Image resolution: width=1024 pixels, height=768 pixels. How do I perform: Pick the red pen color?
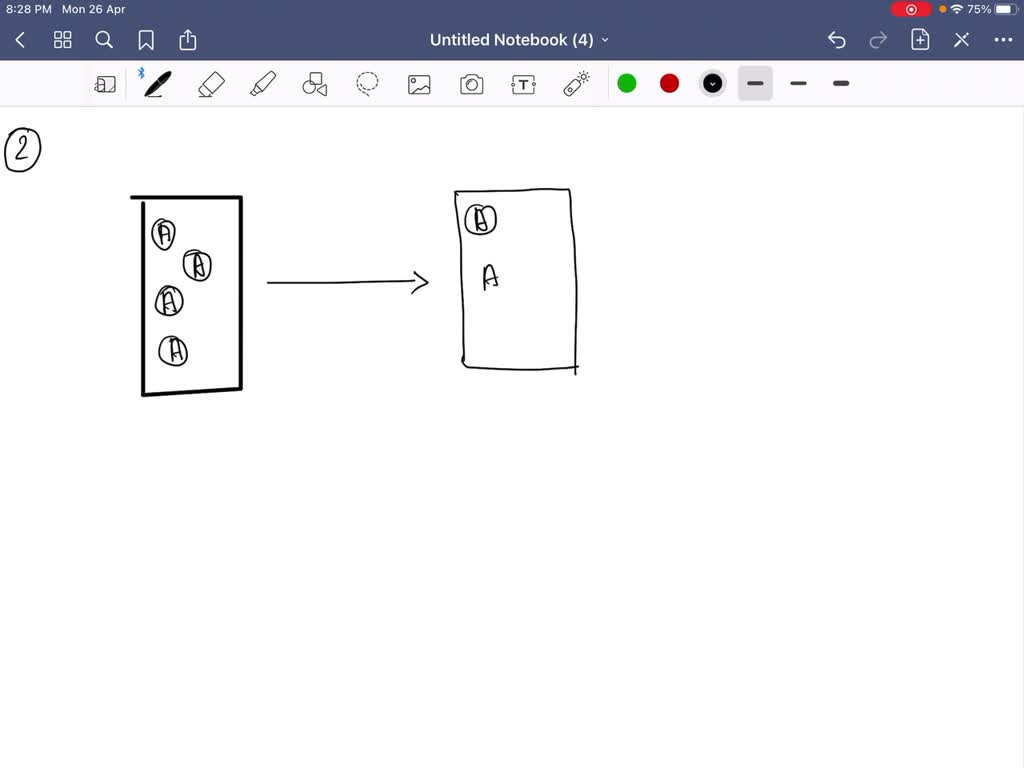coord(669,84)
